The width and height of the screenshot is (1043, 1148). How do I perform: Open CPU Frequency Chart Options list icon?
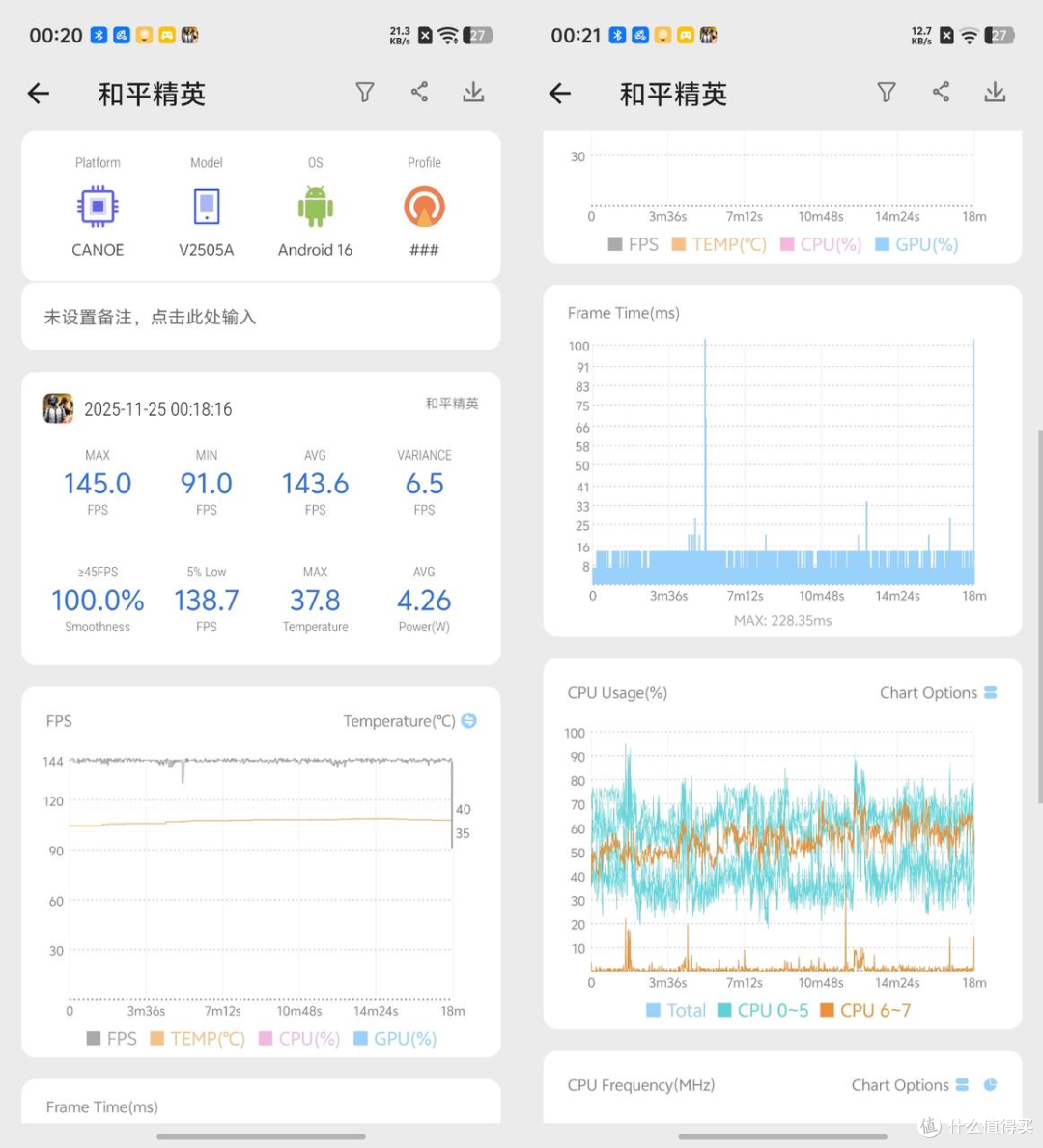[x=963, y=1085]
